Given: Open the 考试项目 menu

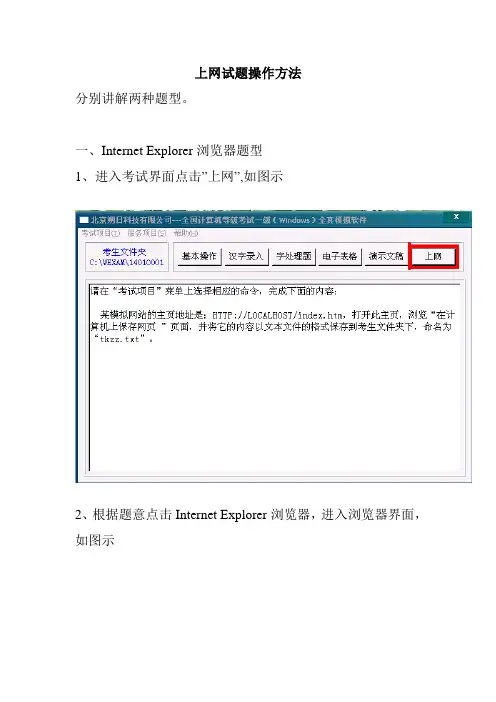Looking at the screenshot, I should click(x=101, y=233).
